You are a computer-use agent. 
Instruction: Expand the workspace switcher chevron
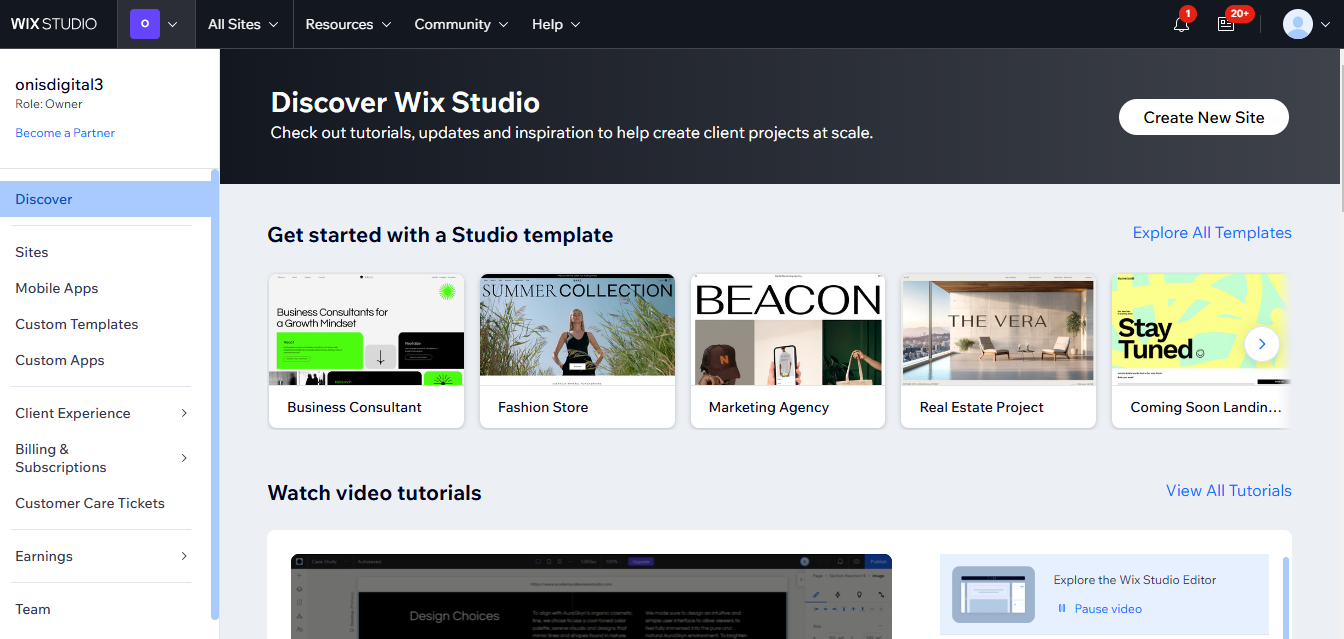tap(173, 24)
